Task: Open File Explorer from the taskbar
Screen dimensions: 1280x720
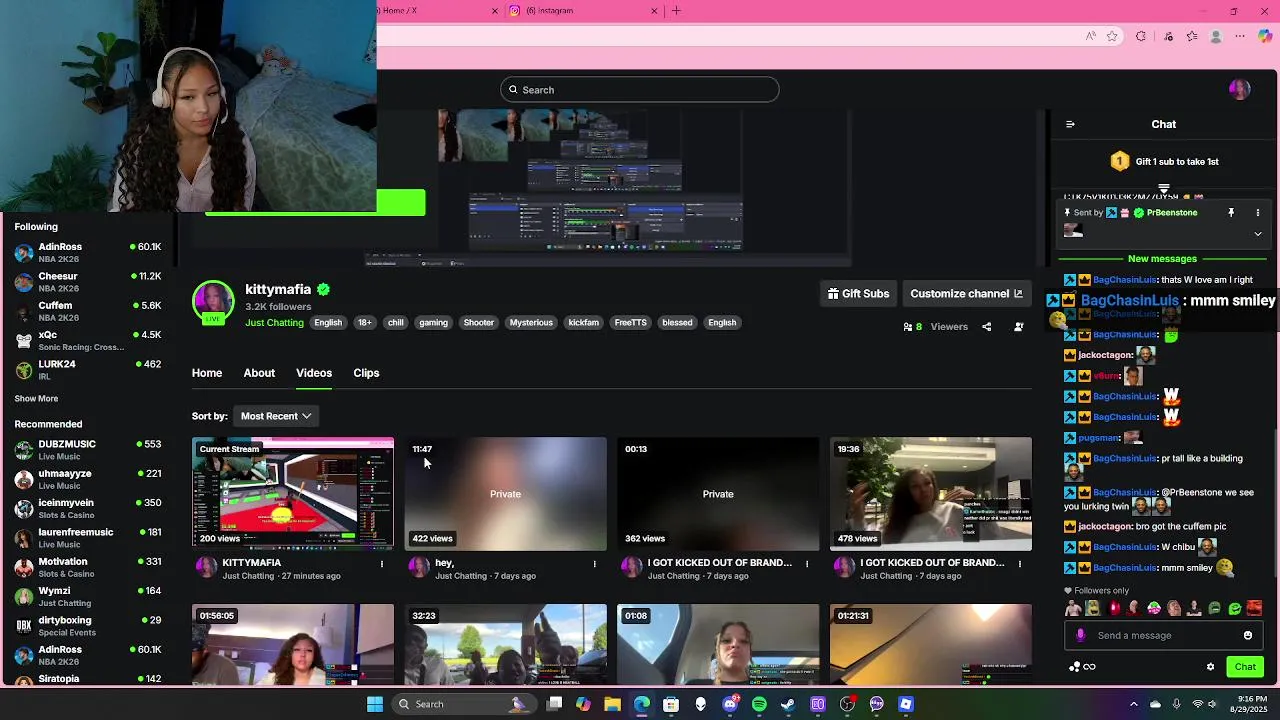Action: [x=612, y=704]
